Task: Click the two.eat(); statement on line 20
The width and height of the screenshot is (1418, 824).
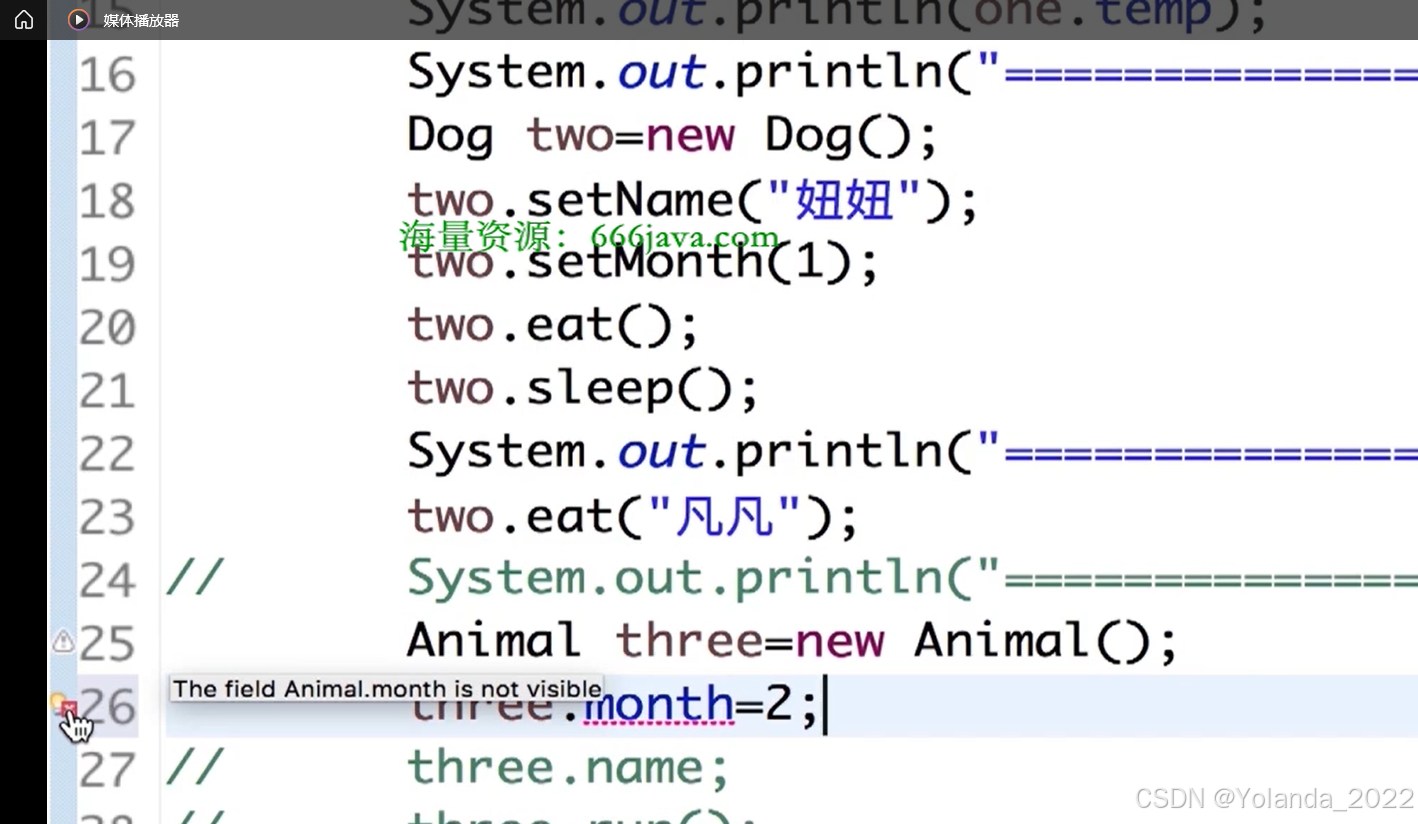Action: (x=553, y=326)
